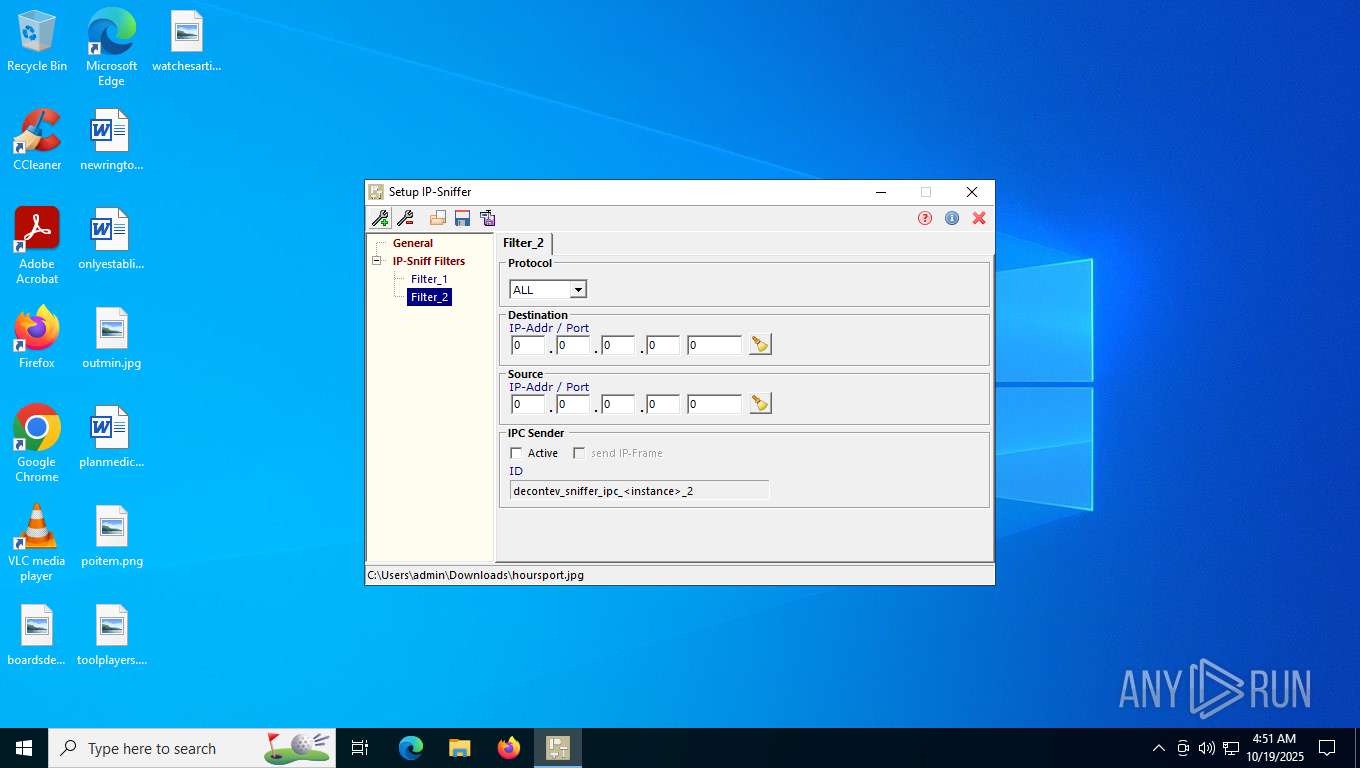Select planmedic... Word document

(111, 438)
